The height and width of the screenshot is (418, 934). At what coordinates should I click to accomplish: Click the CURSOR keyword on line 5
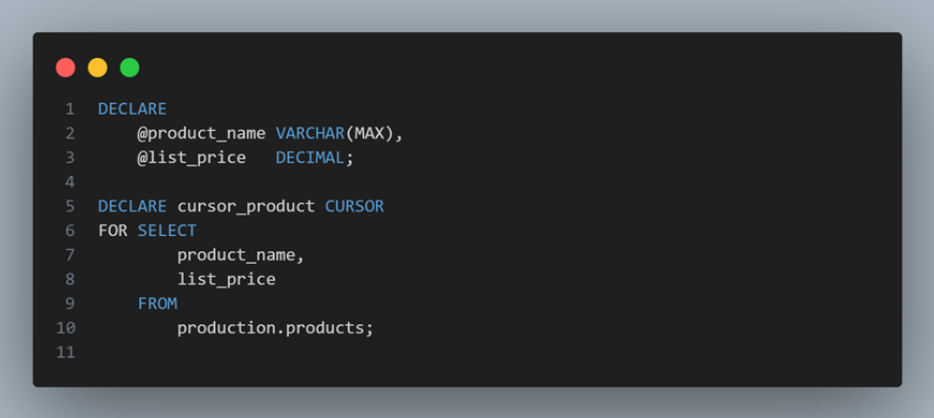point(354,206)
